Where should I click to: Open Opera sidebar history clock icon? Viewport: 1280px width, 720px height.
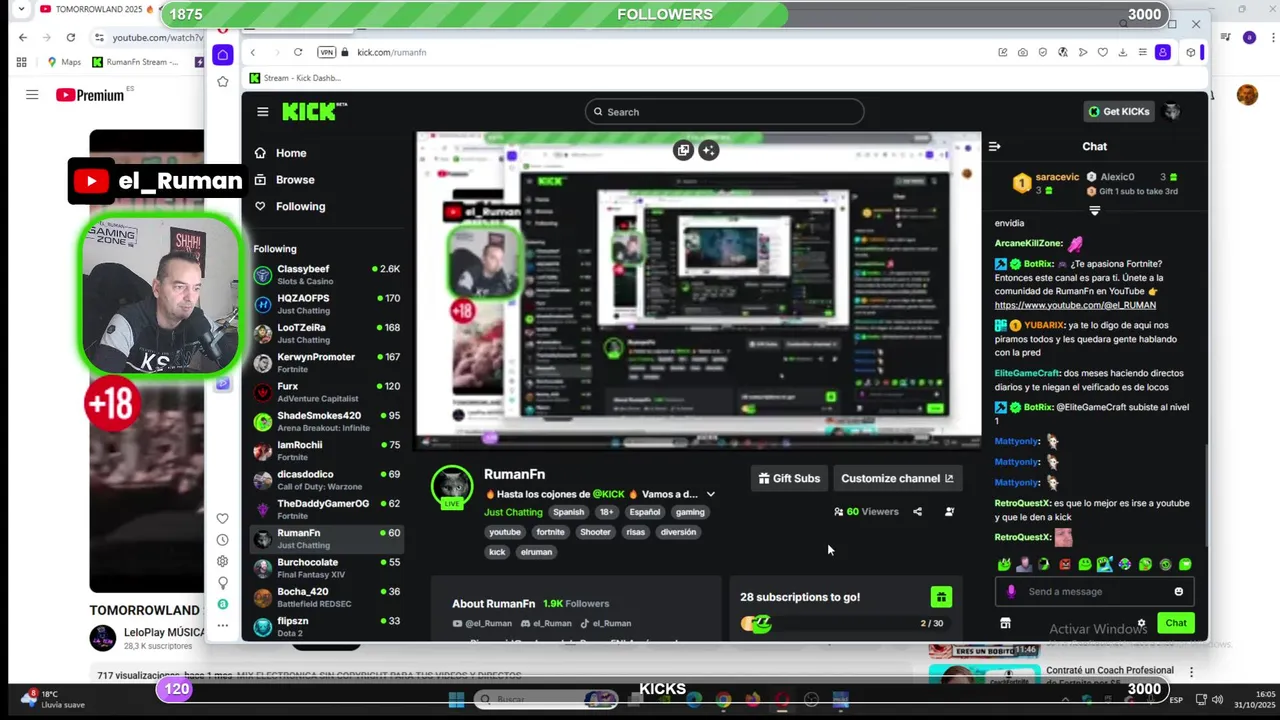pos(222,540)
